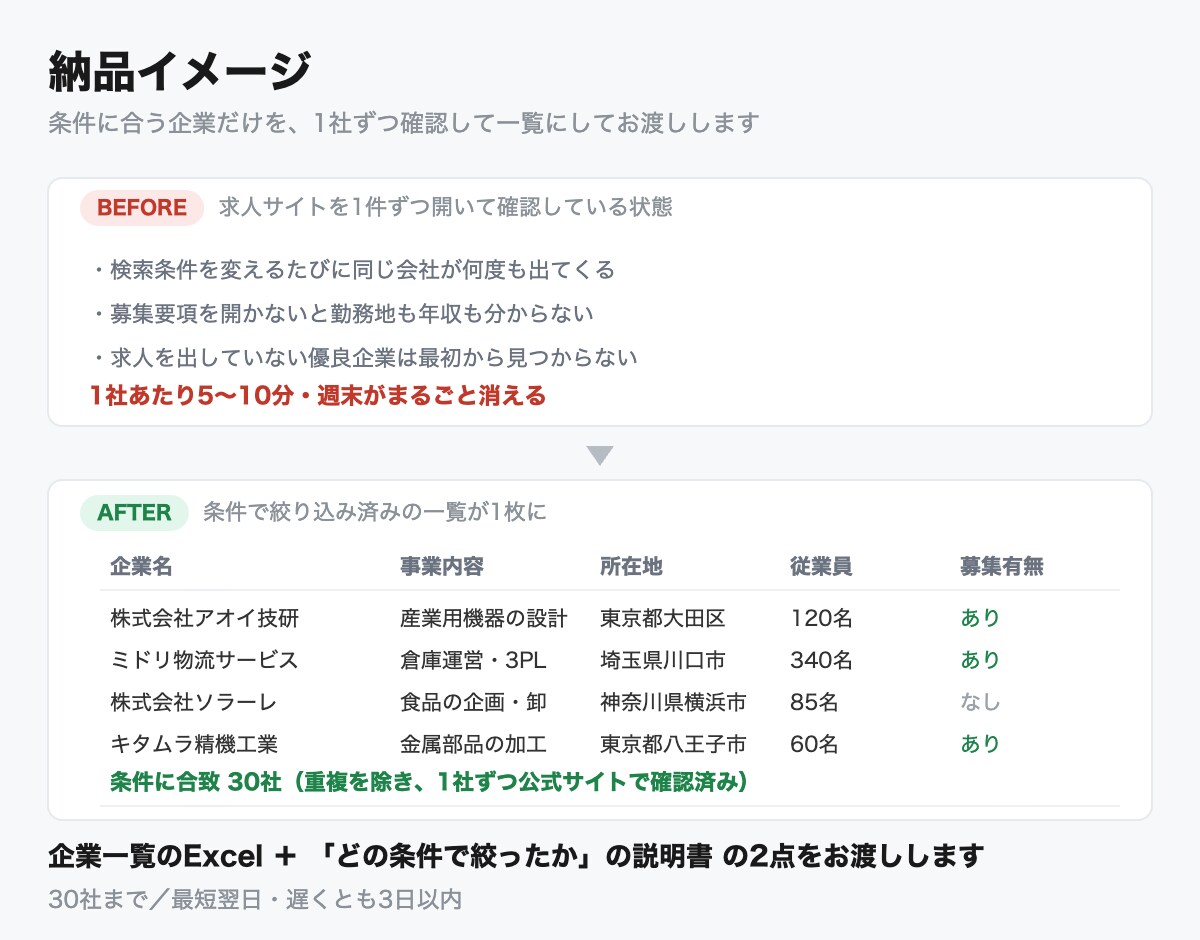This screenshot has height=940, width=1200.
Task: Click location 埼玉県川口市
Action: click(663, 660)
